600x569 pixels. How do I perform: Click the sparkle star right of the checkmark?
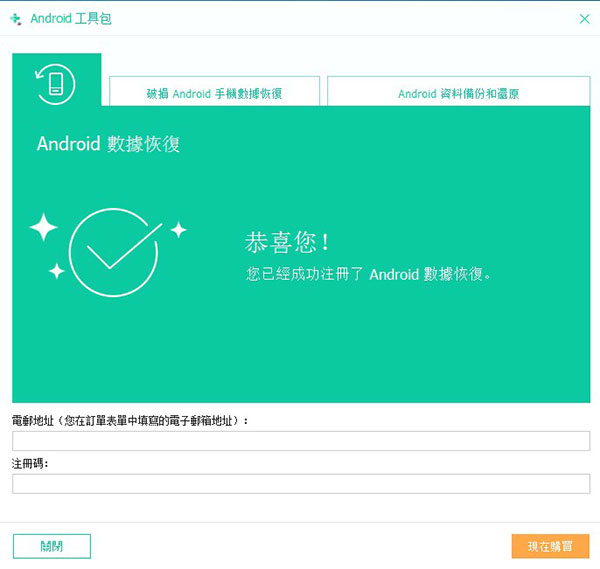(x=178, y=230)
